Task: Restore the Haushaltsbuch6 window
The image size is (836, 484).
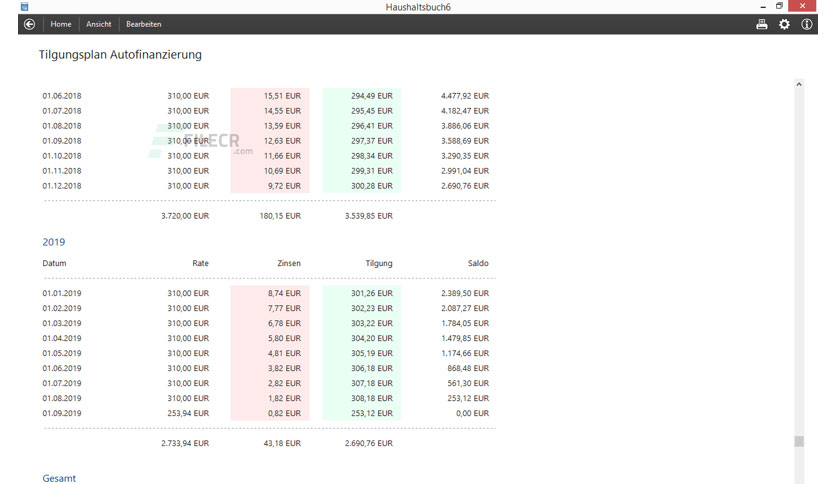Action: [x=779, y=6]
